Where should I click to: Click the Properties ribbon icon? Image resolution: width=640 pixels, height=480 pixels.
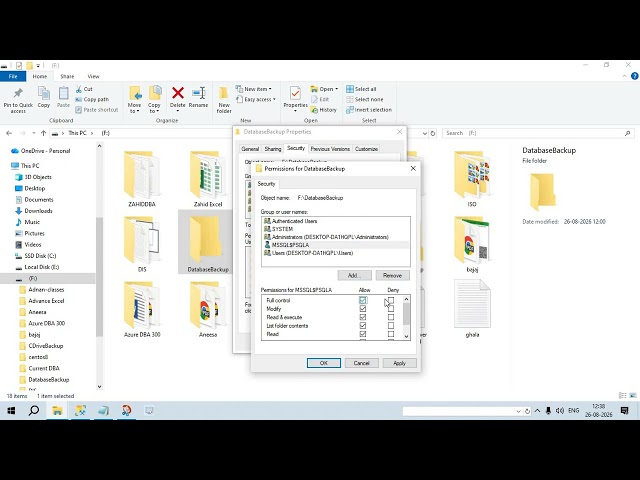(x=295, y=93)
